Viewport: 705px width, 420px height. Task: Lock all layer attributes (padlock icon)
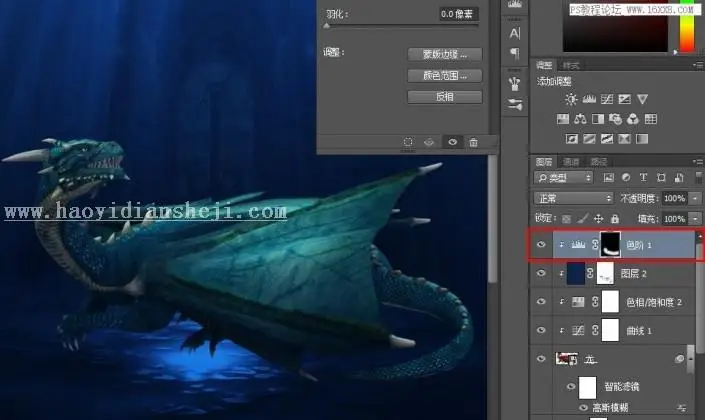(615, 219)
